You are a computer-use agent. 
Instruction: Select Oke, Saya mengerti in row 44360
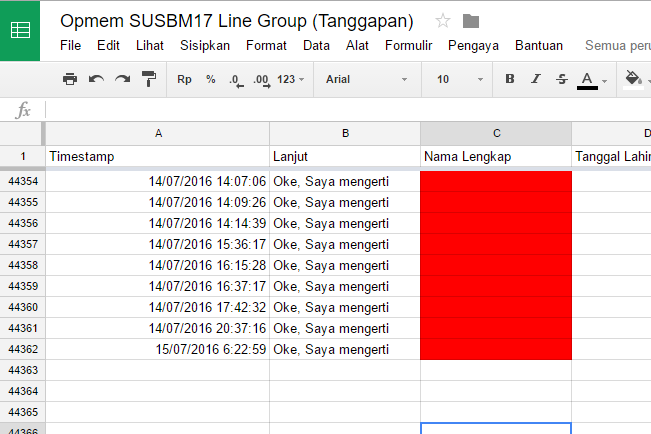pyautogui.click(x=345, y=307)
